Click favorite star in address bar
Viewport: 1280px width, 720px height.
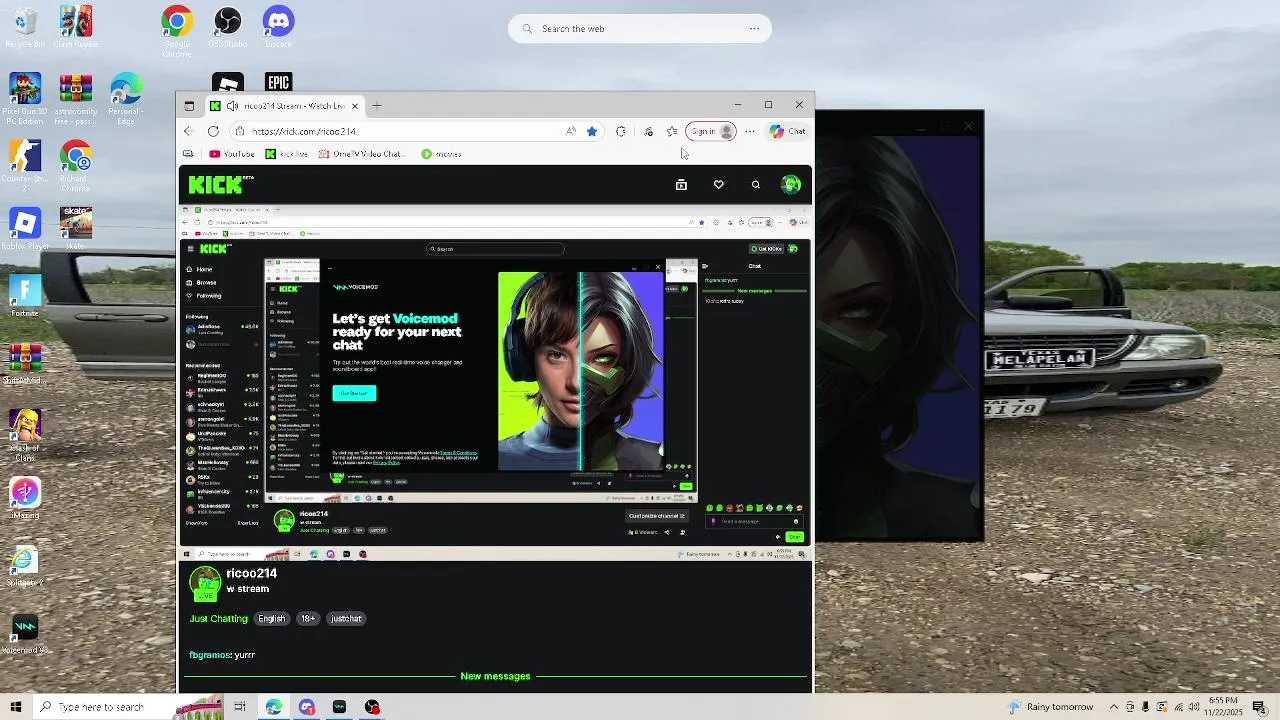coord(592,131)
